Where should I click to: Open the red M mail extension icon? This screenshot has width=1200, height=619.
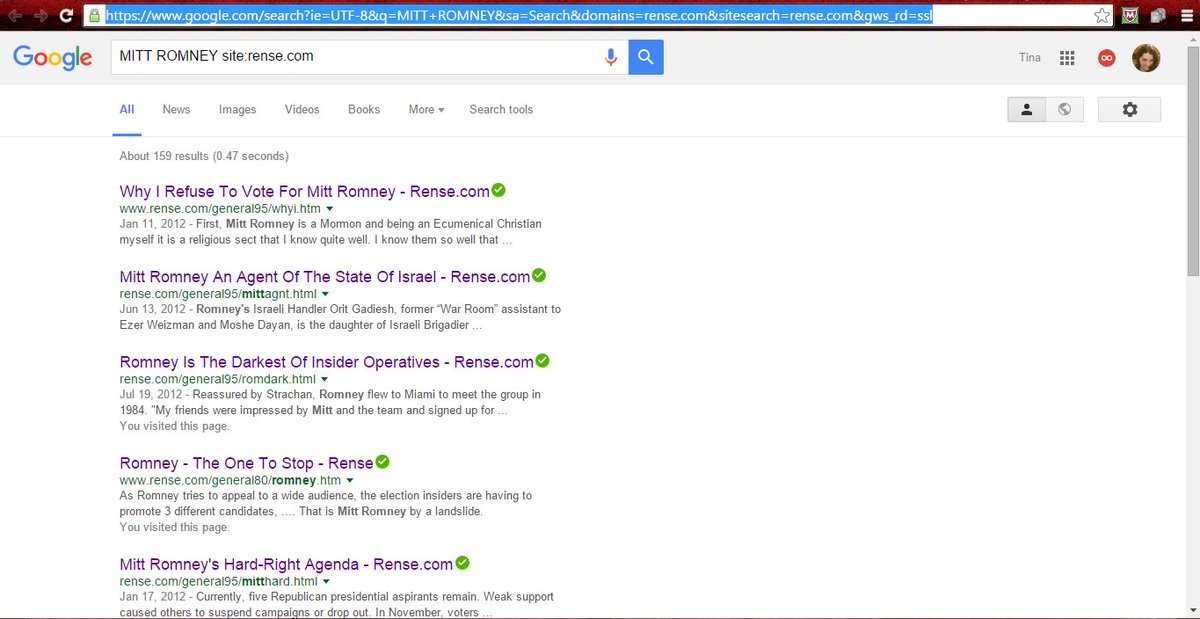(x=1130, y=16)
